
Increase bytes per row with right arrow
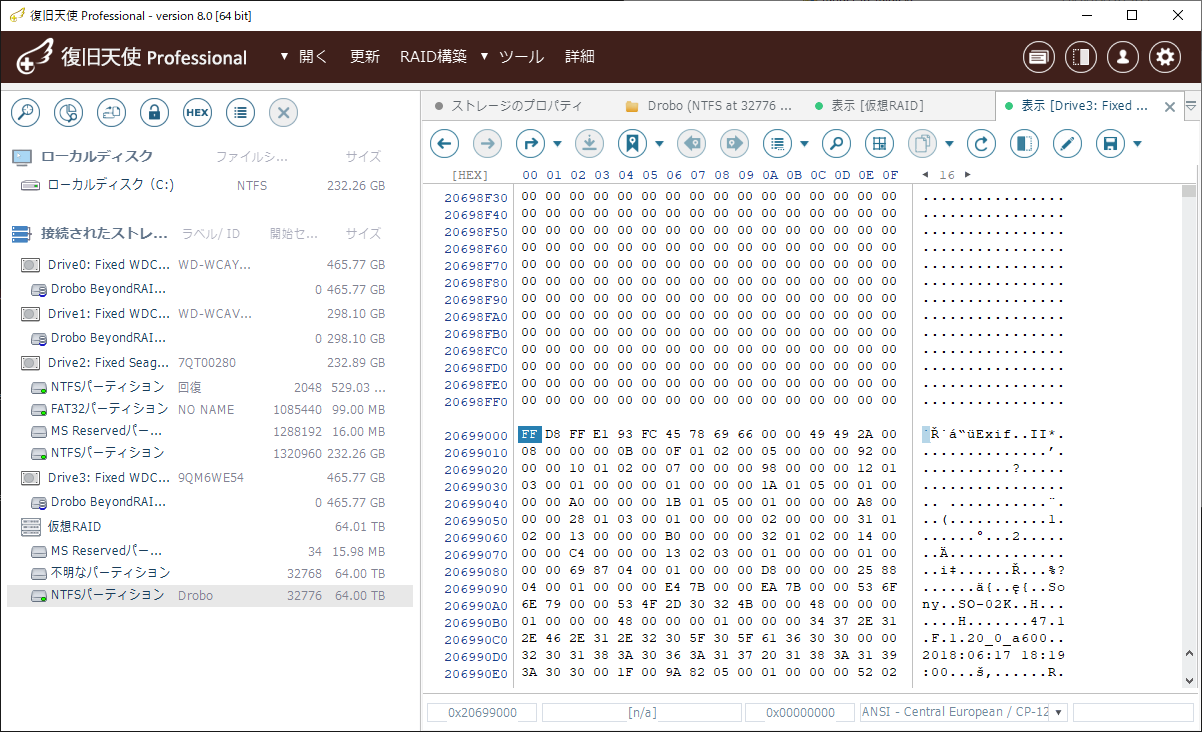tap(967, 175)
